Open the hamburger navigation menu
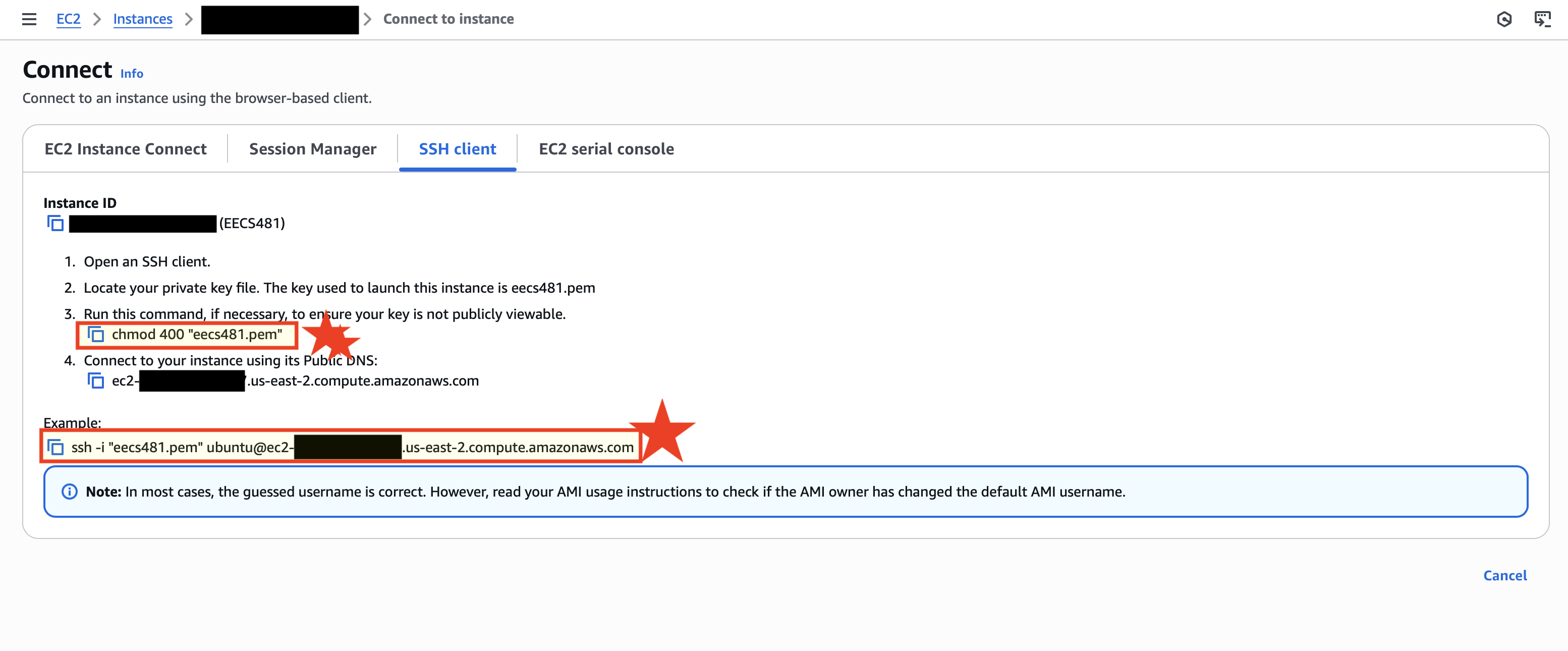The image size is (1568, 651). (29, 19)
